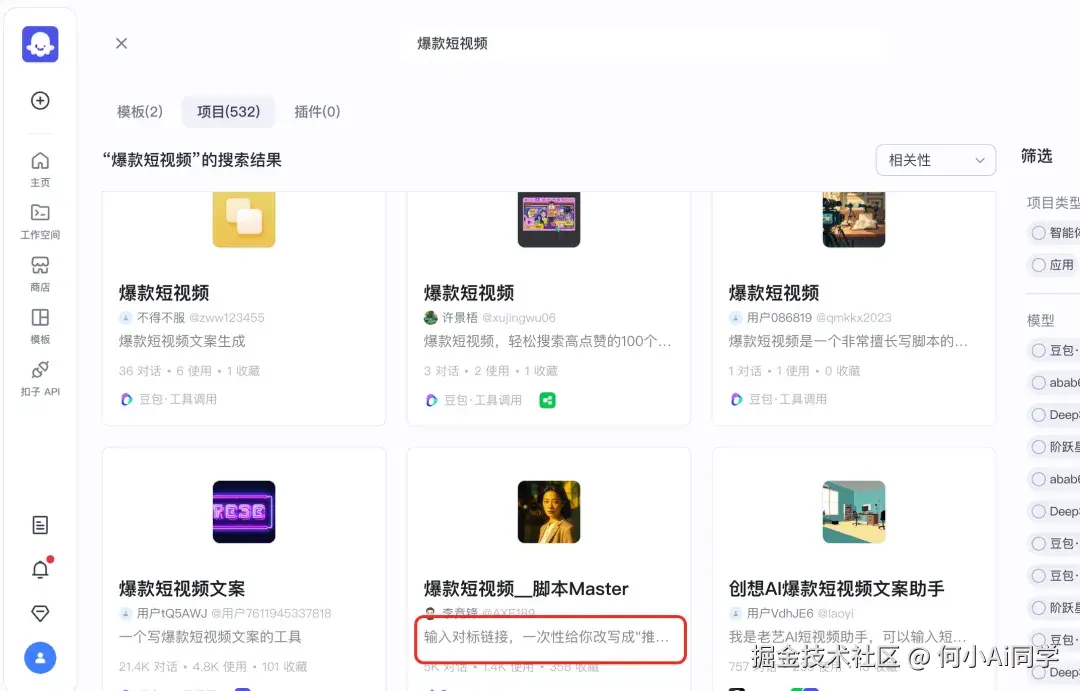This screenshot has width=1080, height=691.
Task: Switch to the 模板(2) tab
Action: pos(138,112)
